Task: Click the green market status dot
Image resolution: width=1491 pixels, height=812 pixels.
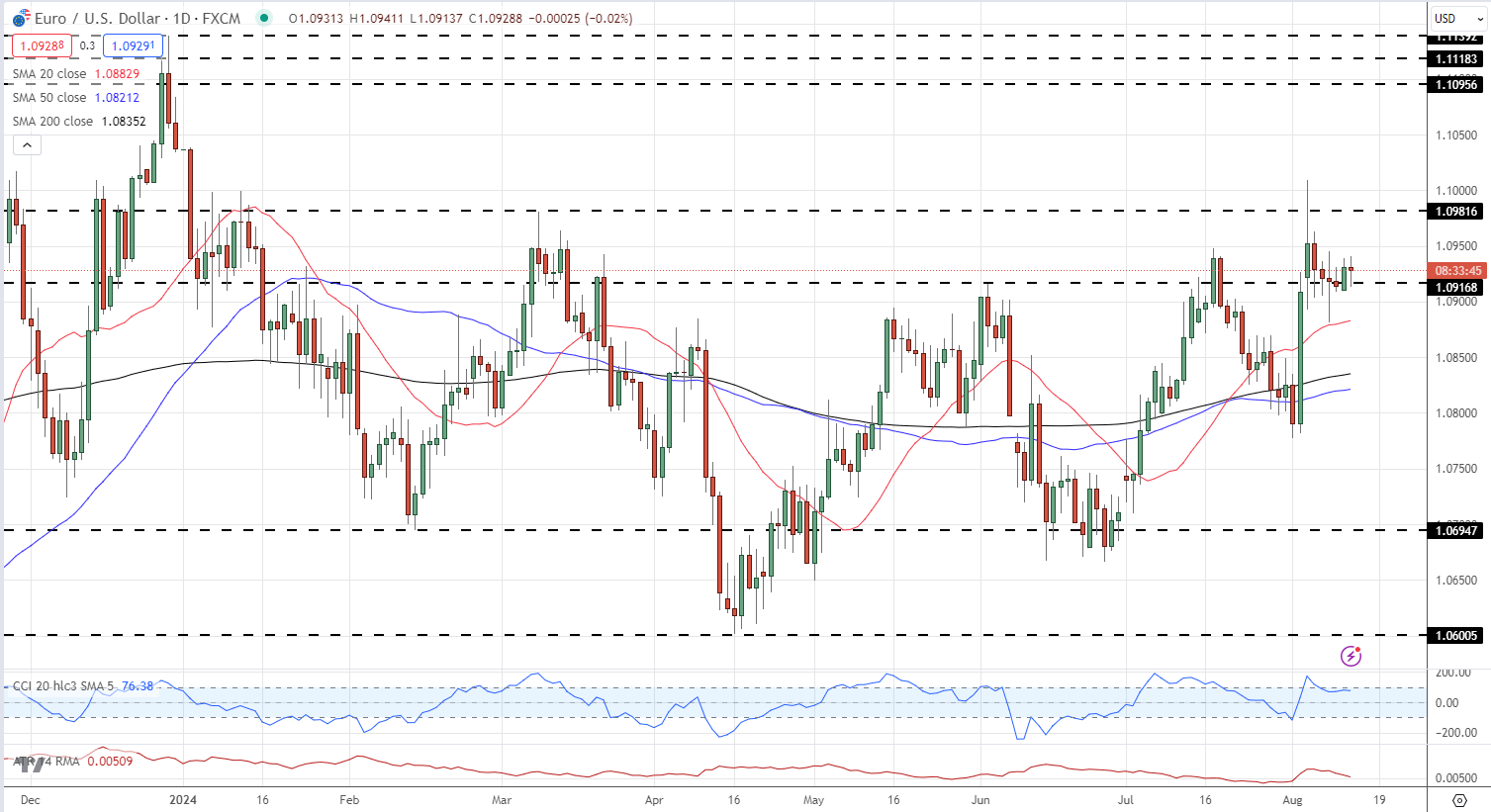Action: [263, 18]
